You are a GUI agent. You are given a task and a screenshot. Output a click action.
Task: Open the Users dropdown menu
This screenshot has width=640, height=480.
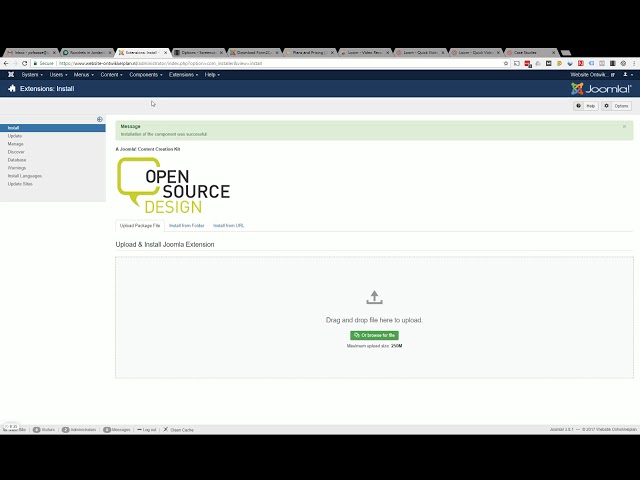[x=58, y=75]
